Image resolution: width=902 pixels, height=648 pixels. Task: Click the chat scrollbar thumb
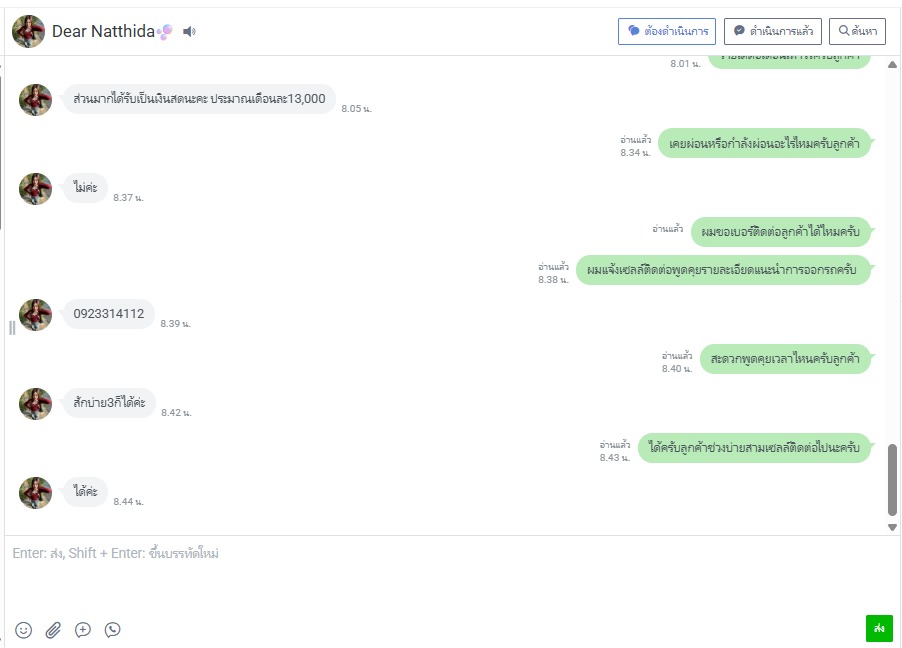click(892, 480)
